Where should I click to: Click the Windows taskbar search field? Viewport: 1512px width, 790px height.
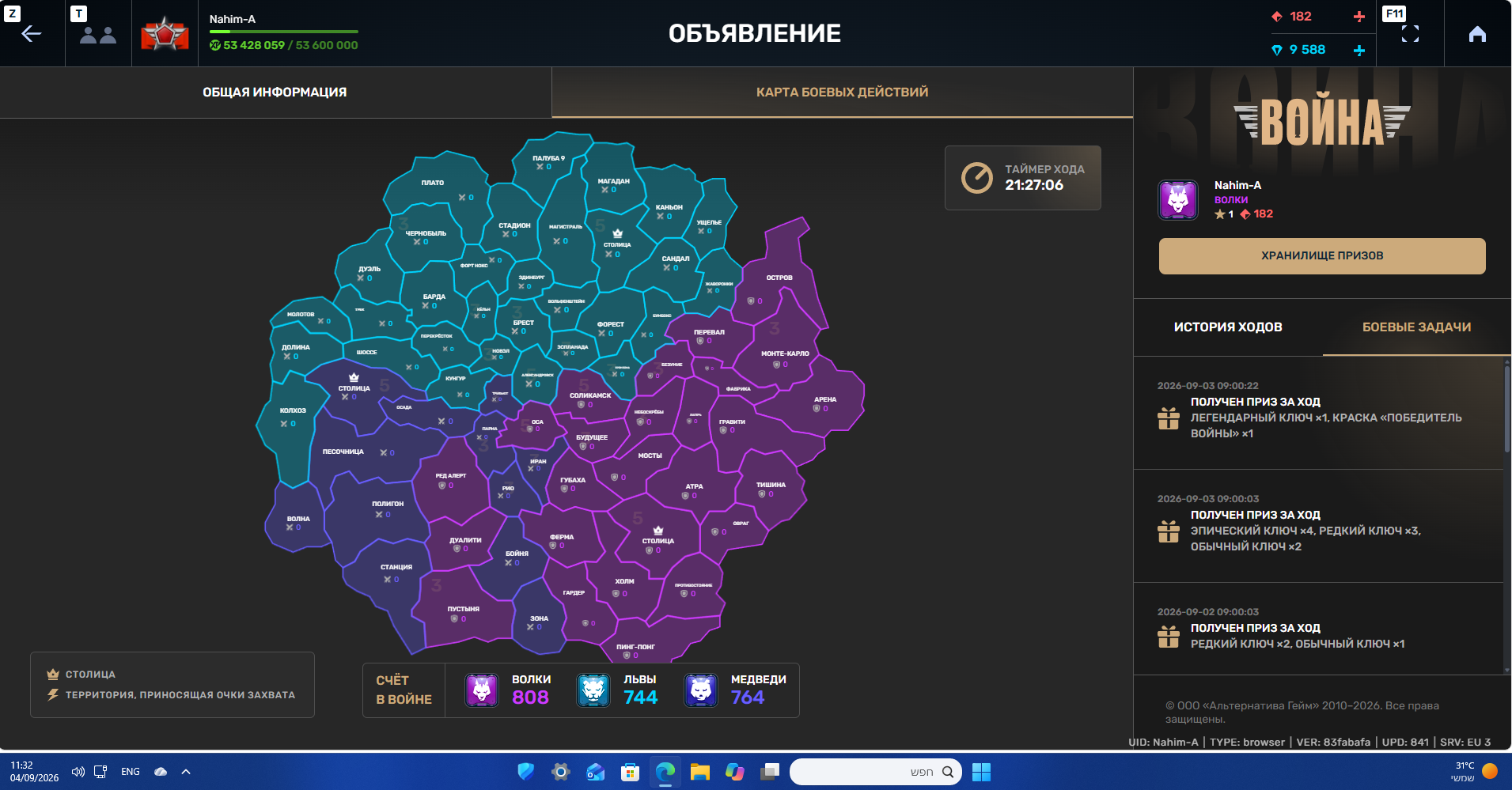click(x=876, y=772)
